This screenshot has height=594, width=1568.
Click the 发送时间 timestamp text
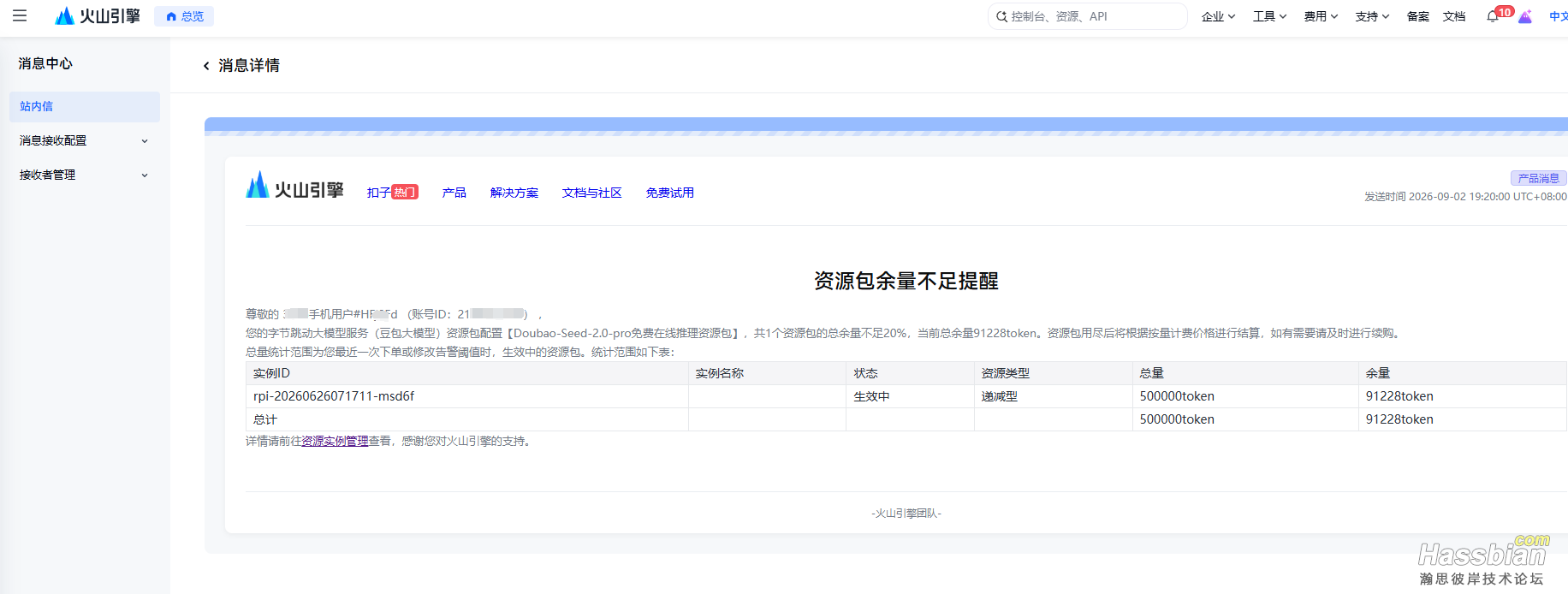(x=1465, y=196)
